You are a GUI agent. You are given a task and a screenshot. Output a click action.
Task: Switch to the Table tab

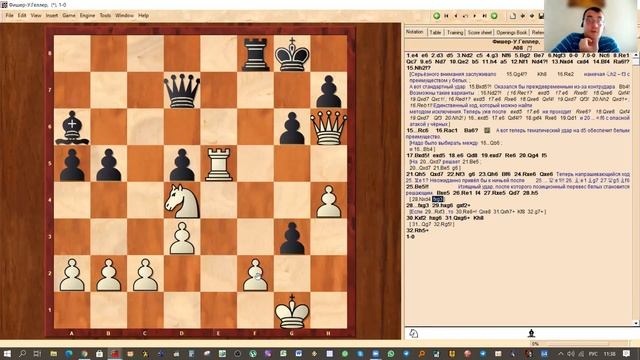point(436,32)
